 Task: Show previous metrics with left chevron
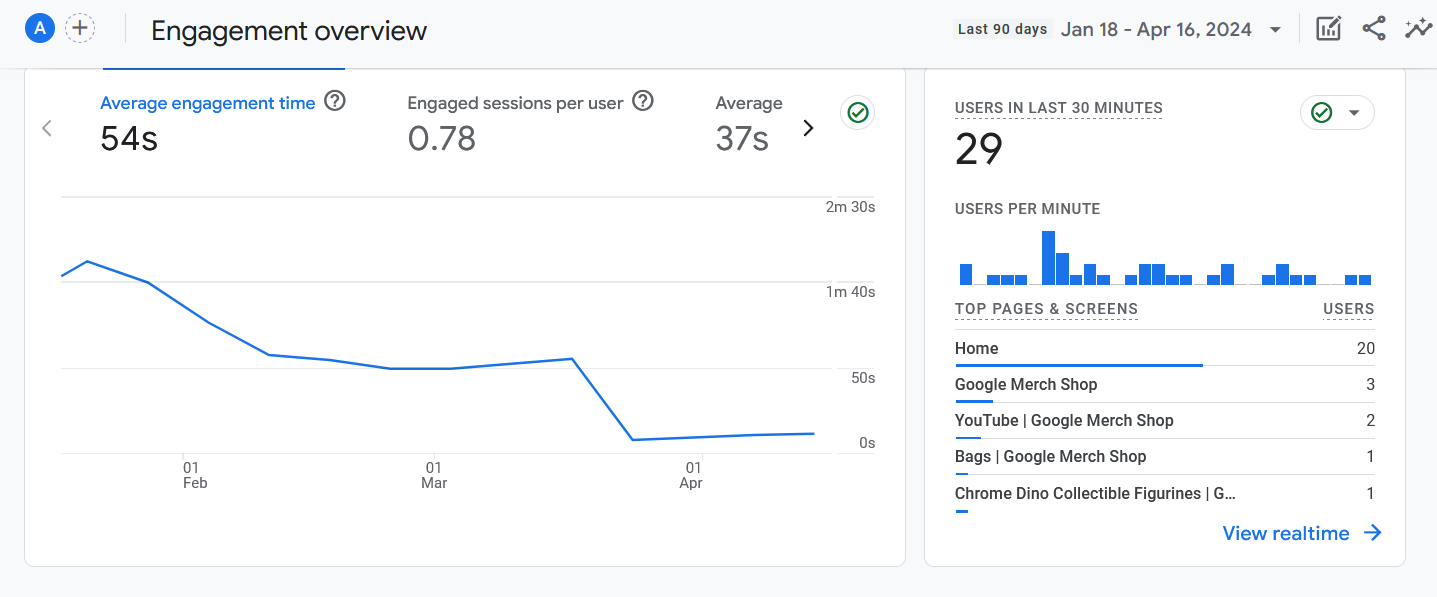coord(46,128)
